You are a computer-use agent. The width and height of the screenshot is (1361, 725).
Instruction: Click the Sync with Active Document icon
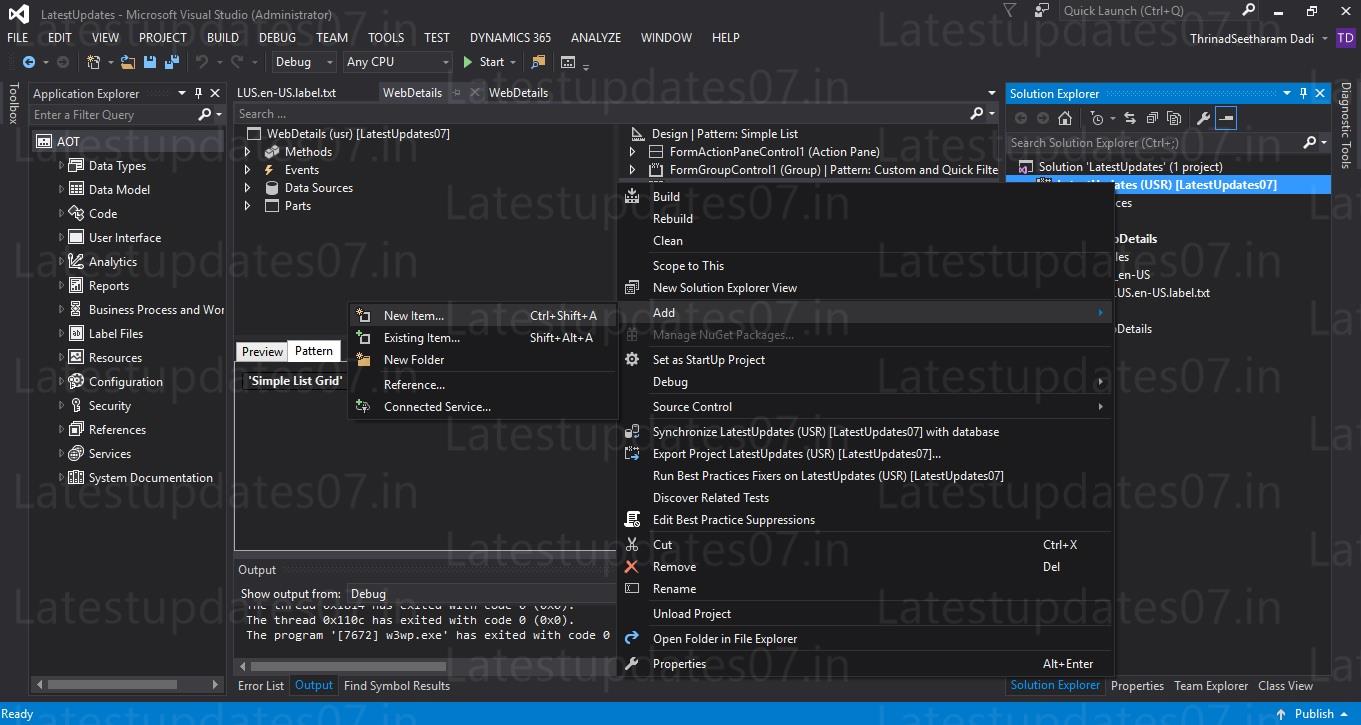click(1131, 118)
